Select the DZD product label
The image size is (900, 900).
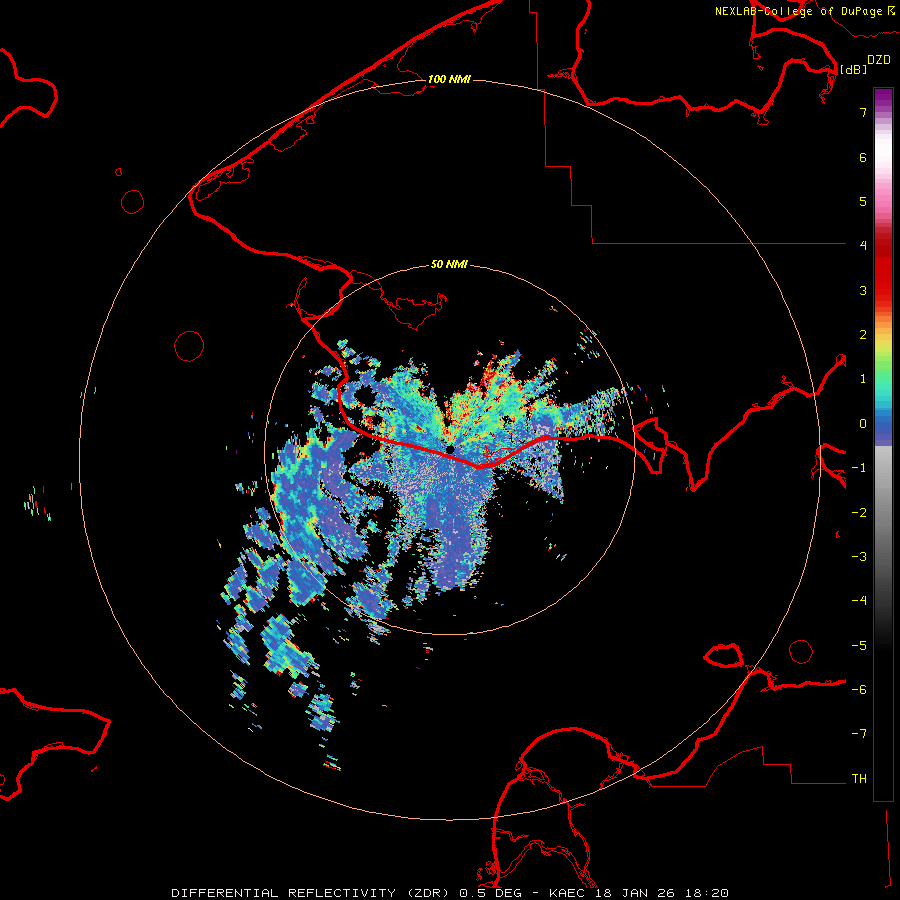click(879, 60)
